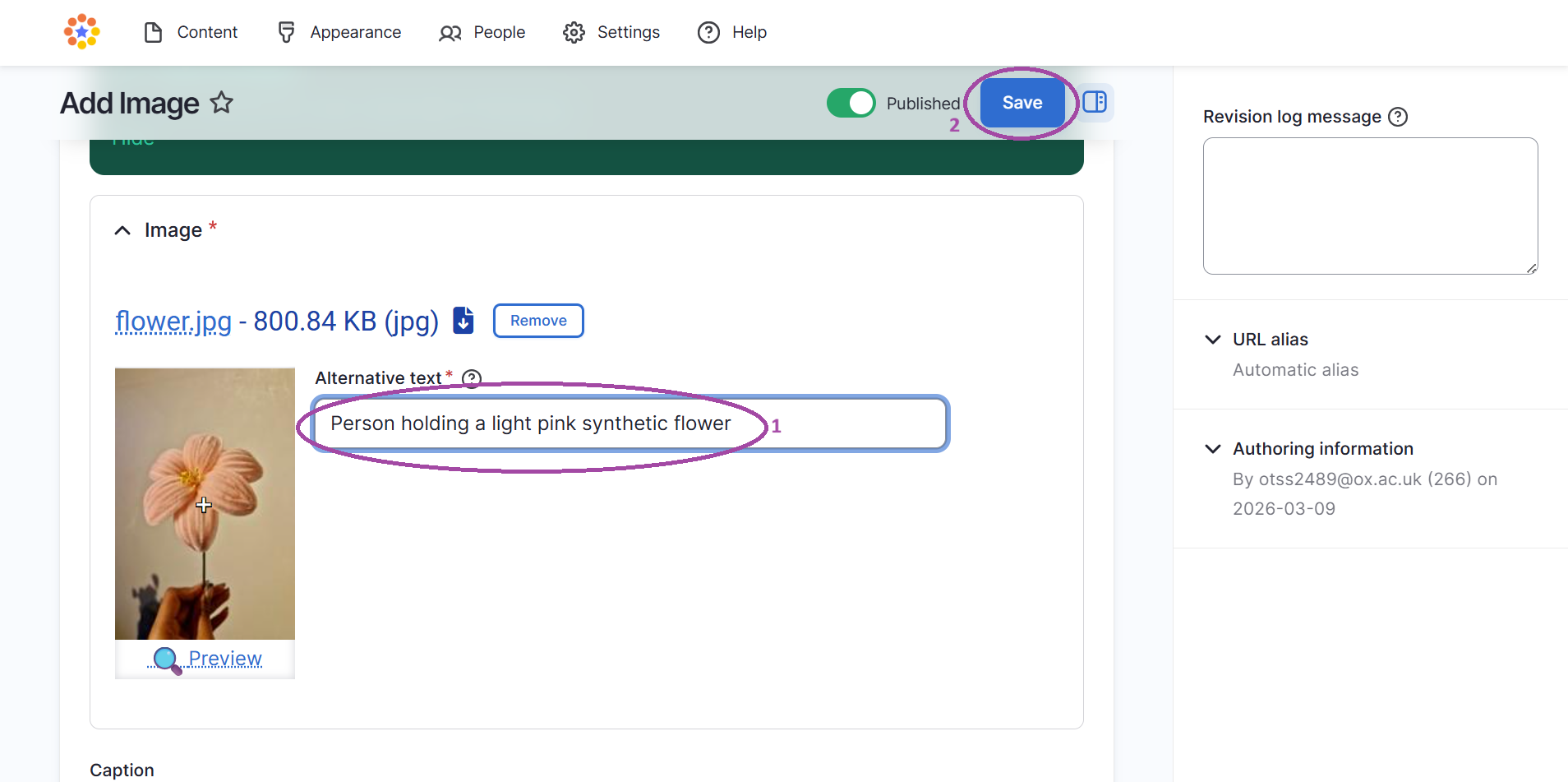Viewport: 1568px width, 782px height.
Task: Click the Drupal logo
Action: tap(81, 32)
